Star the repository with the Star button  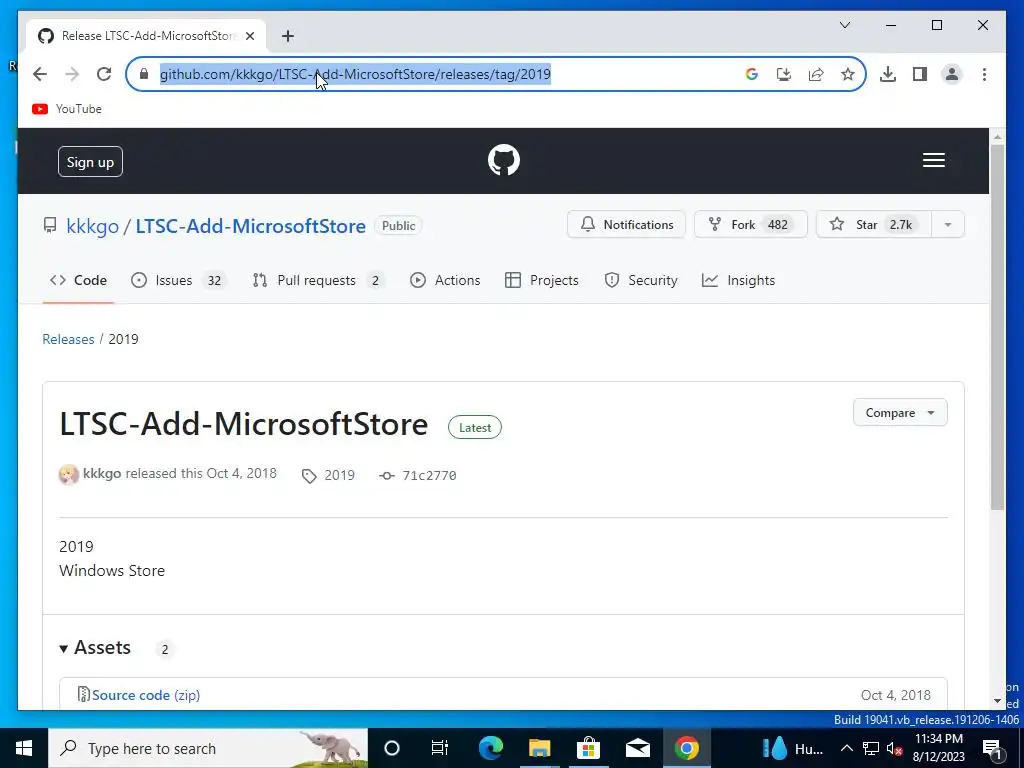[873, 225]
